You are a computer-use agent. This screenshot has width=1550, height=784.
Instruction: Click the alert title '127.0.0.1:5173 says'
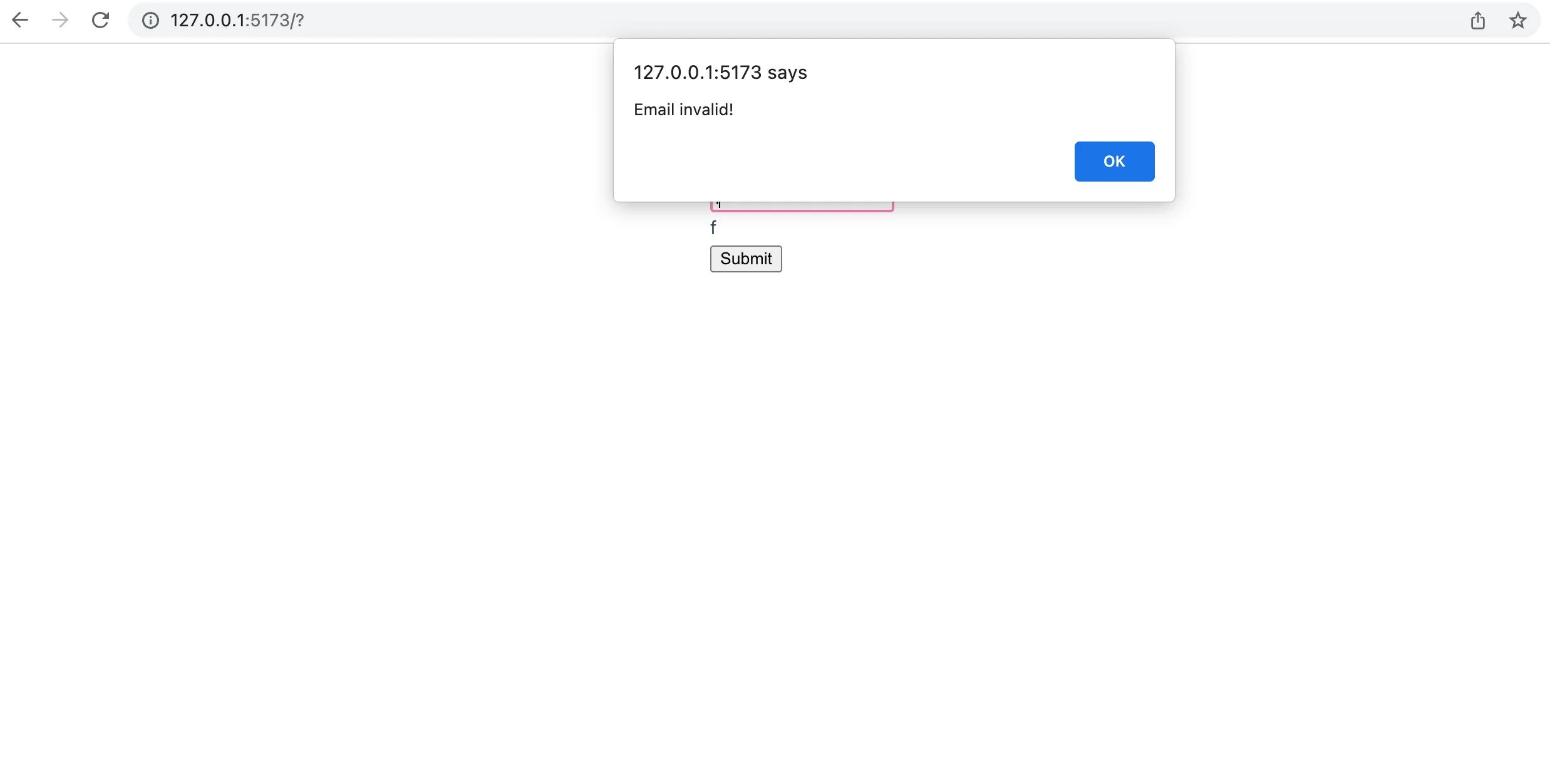coord(719,72)
